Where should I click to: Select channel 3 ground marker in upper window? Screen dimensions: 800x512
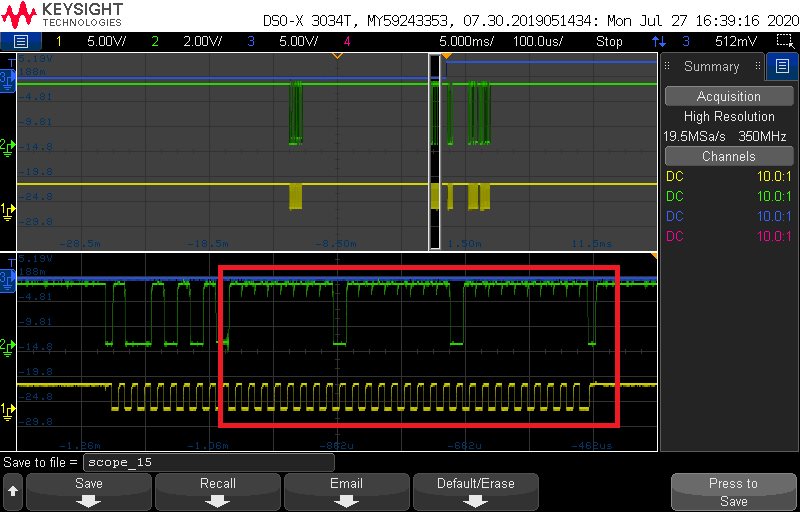point(8,81)
